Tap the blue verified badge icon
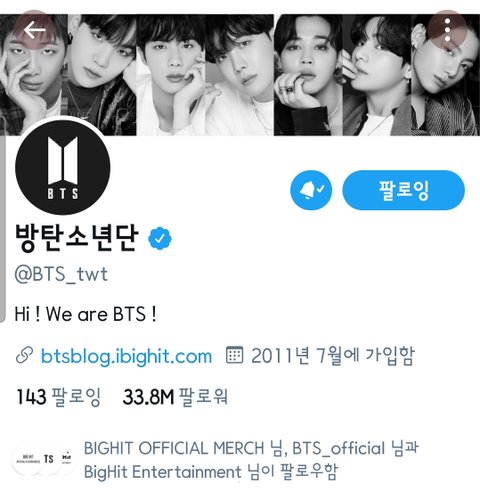The height and width of the screenshot is (500, 480). [x=160, y=238]
